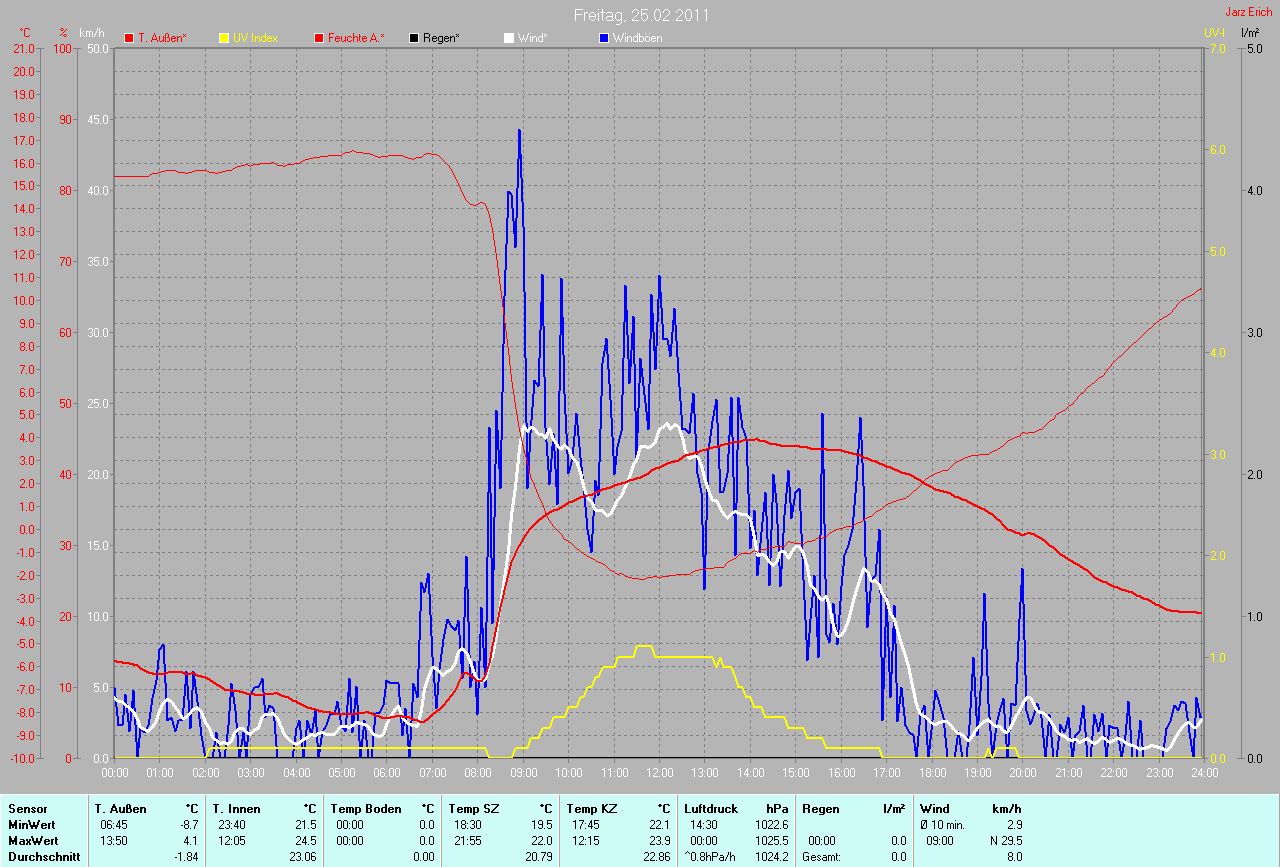Screen dimensions: 1280x867
Task: Click the blue Windböen legend swatch
Action: pos(604,38)
